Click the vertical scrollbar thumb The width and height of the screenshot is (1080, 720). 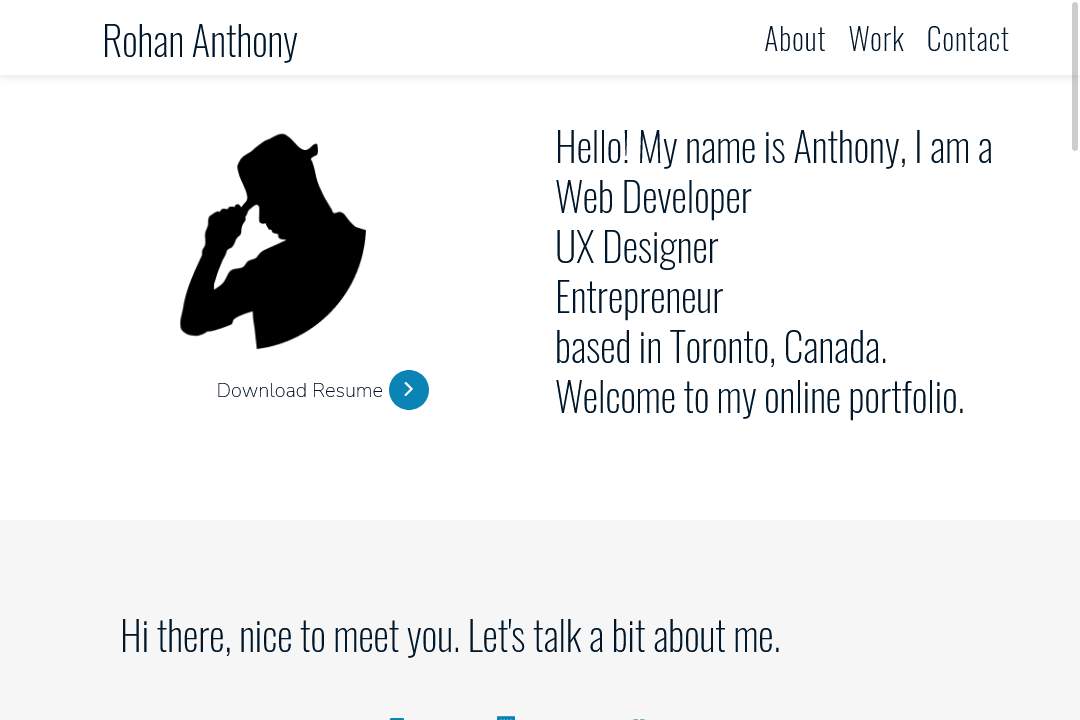(x=1074, y=76)
